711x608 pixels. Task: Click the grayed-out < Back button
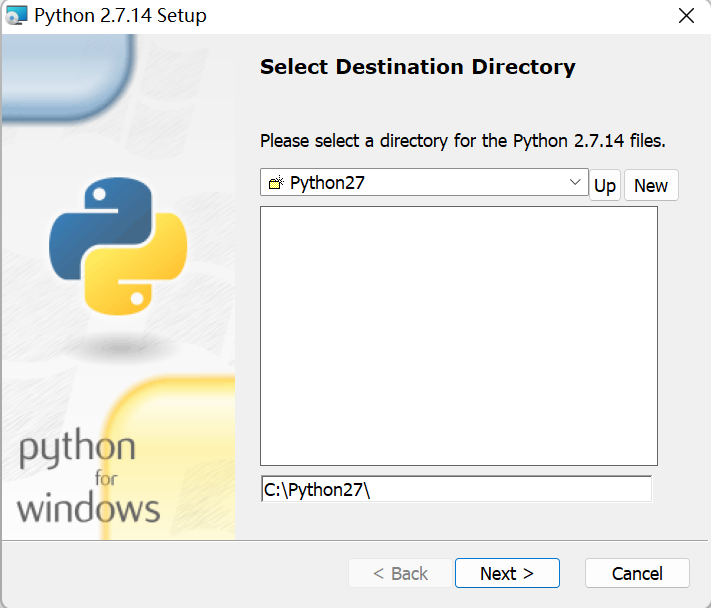click(x=400, y=573)
